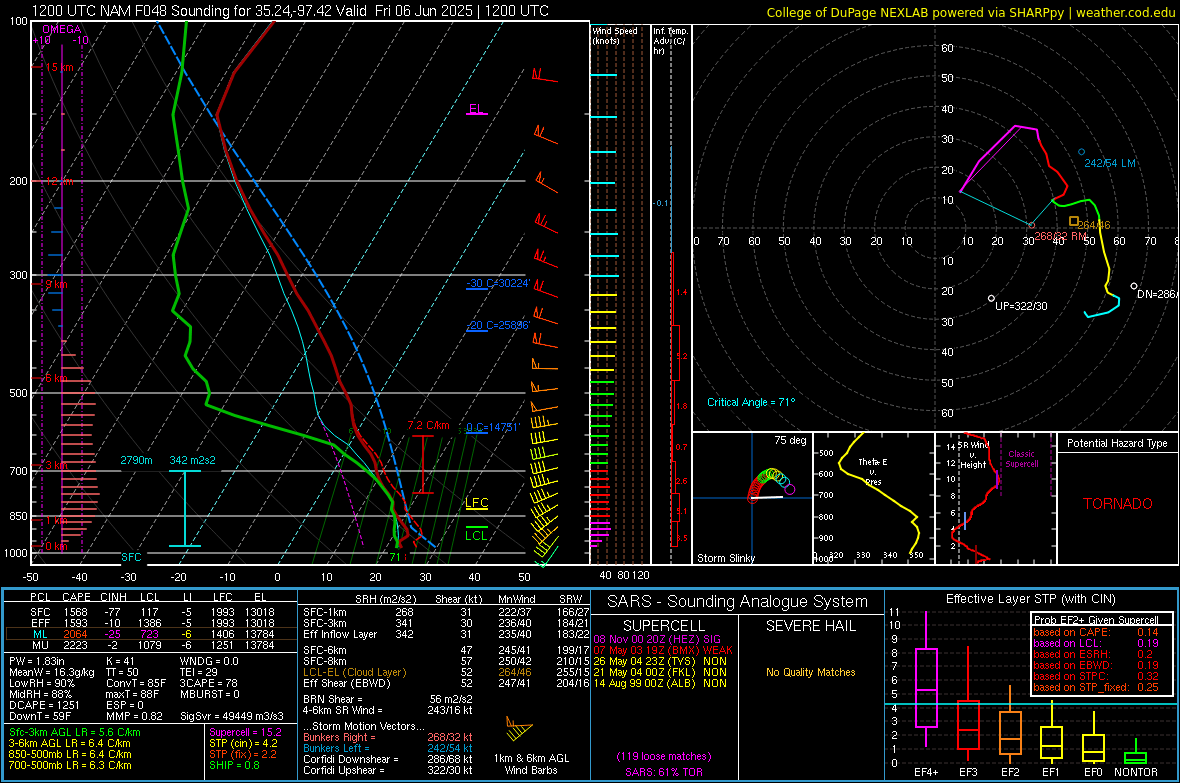Click the SHIP = 0.8 value
The width and height of the screenshot is (1180, 783).
(x=234, y=765)
